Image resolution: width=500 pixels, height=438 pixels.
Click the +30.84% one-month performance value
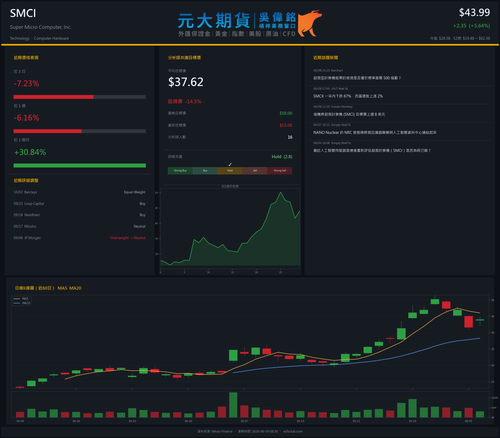30,152
